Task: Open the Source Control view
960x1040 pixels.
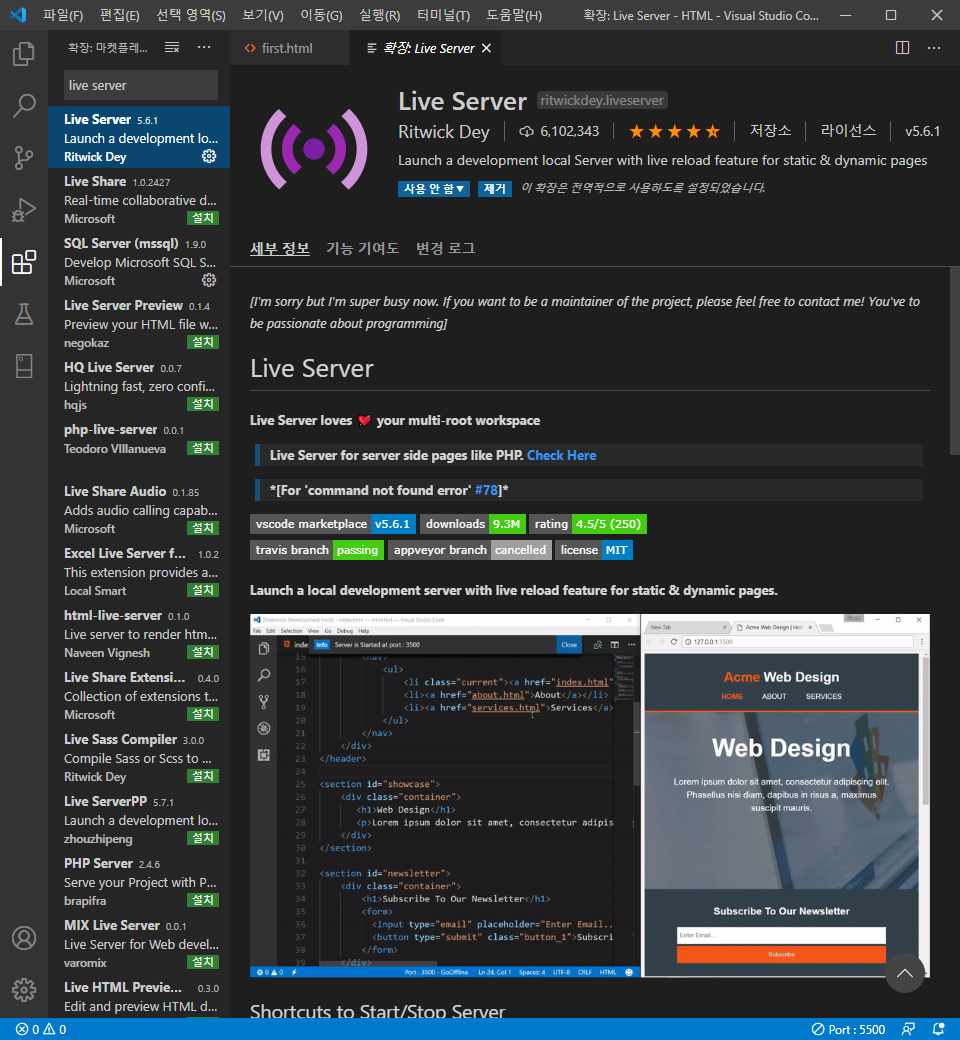Action: (24, 158)
